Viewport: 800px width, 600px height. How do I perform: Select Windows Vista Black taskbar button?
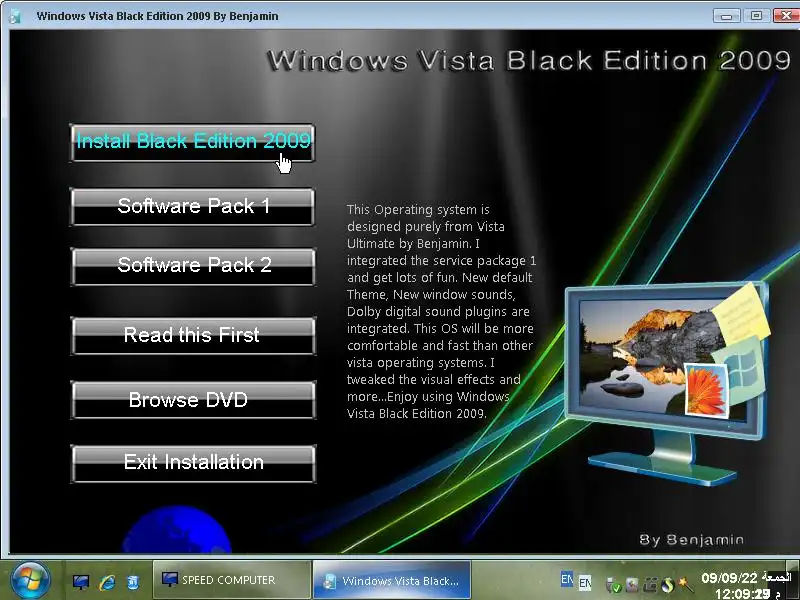point(391,580)
